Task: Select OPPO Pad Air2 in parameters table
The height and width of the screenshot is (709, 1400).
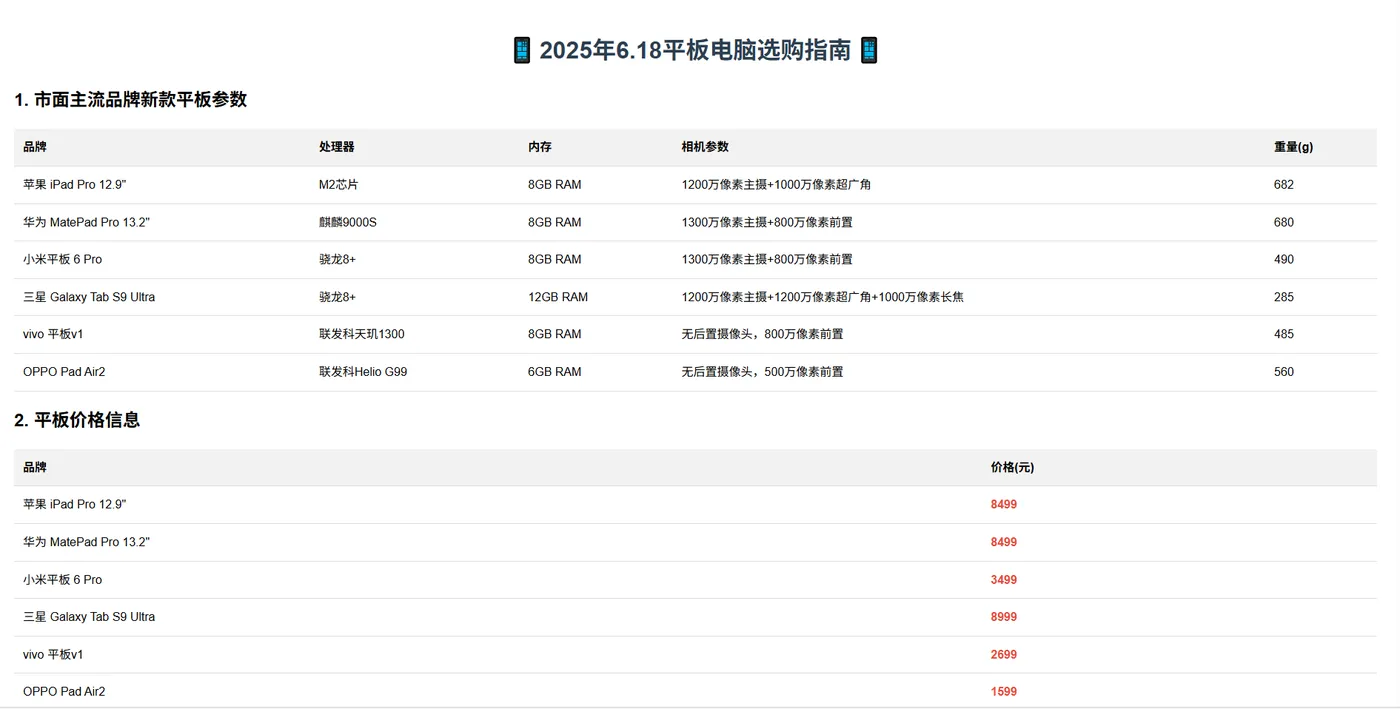Action: click(x=64, y=372)
